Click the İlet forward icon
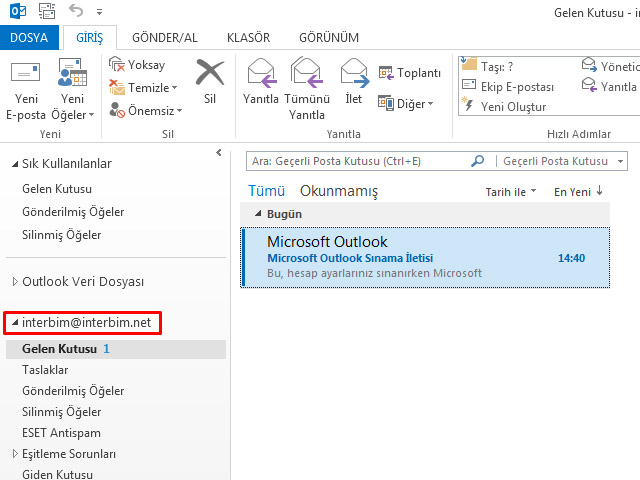The width and height of the screenshot is (640, 480). pos(354,74)
